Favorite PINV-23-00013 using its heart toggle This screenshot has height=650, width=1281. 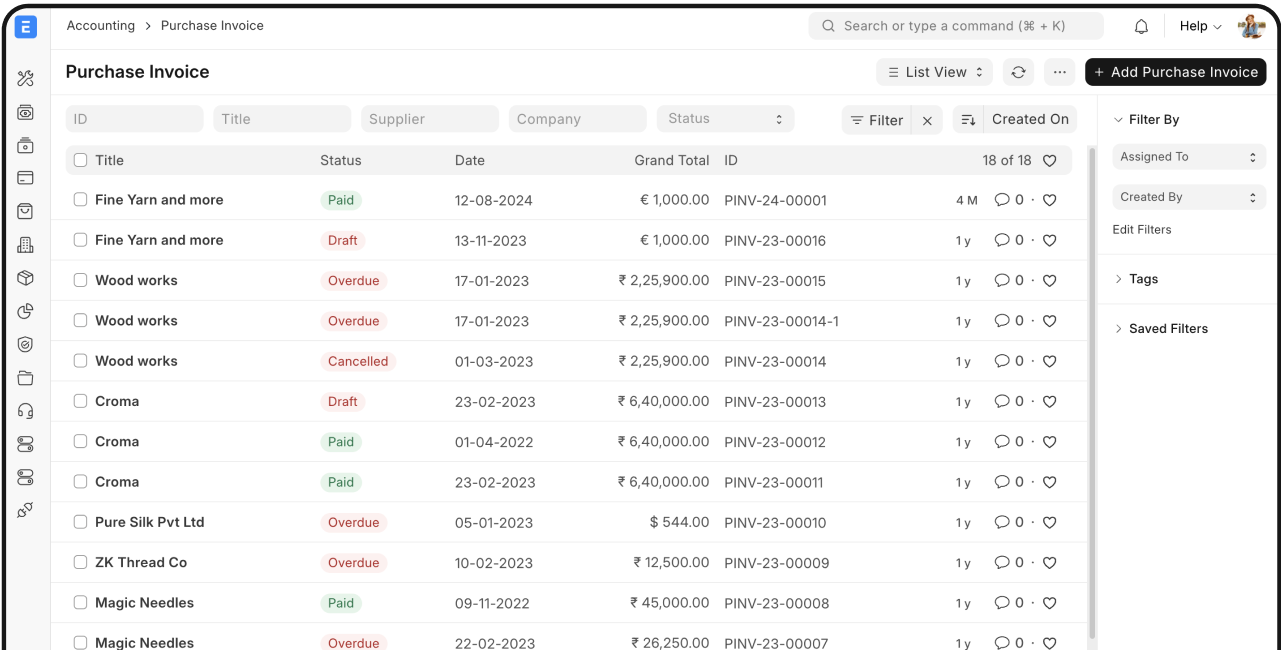(1049, 401)
